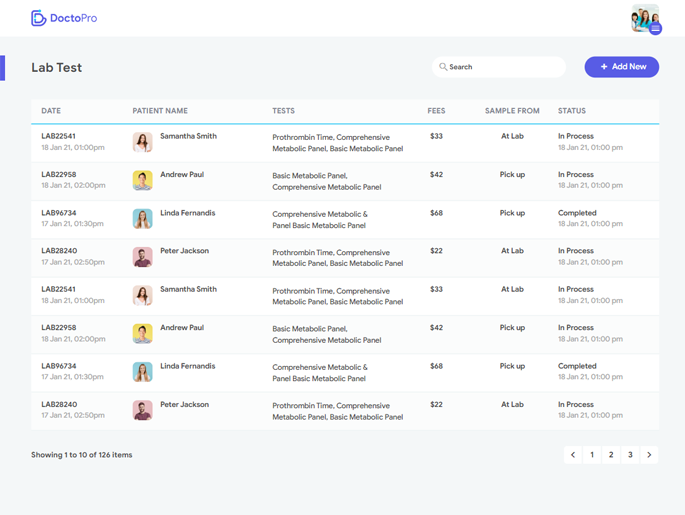
Task: Click Samantha Smith's avatar in the first table row
Action: tap(142, 142)
